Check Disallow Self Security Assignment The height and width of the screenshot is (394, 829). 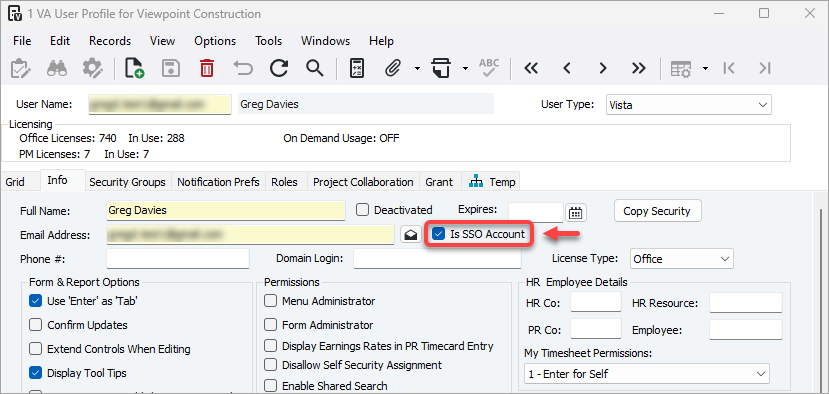(x=271, y=365)
